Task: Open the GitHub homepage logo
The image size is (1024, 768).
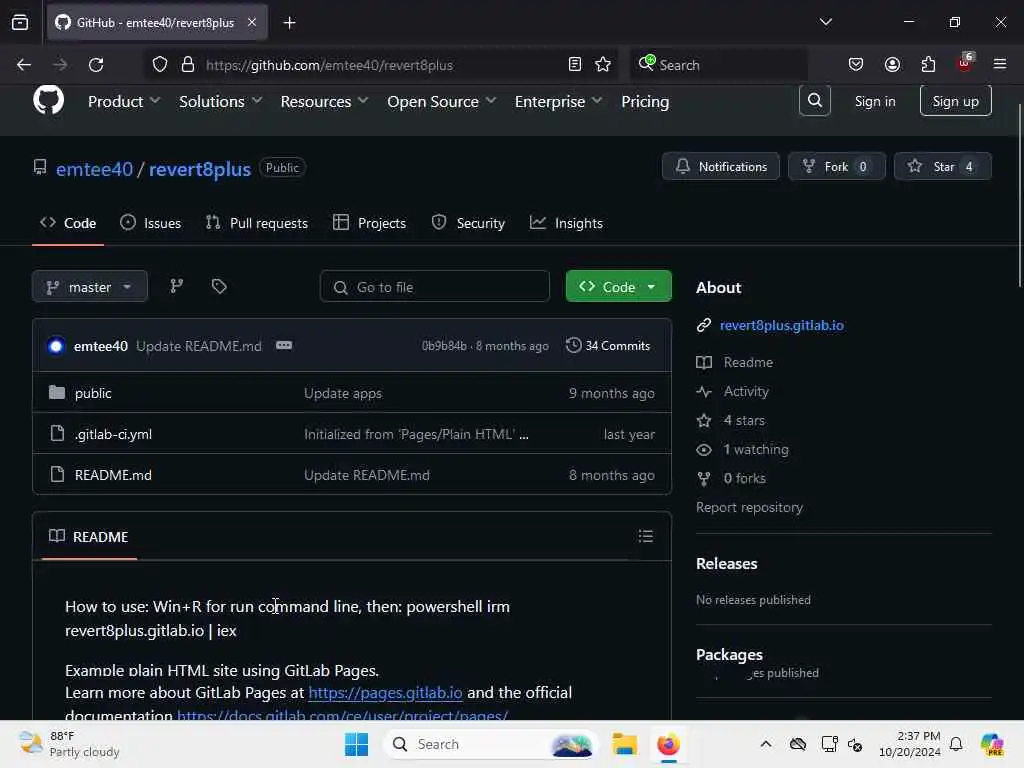Action: click(x=48, y=101)
